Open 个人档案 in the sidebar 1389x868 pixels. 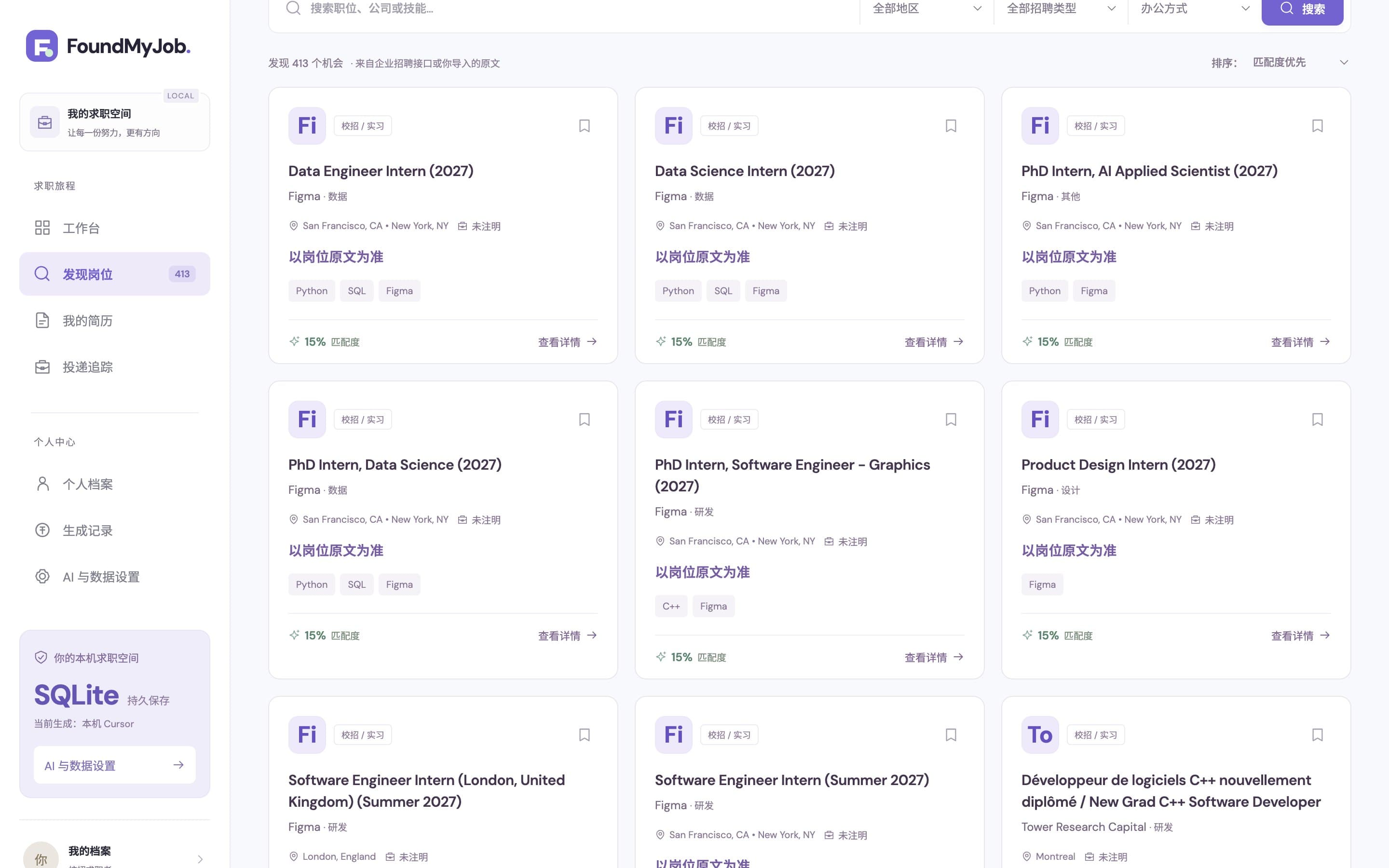[115, 484]
